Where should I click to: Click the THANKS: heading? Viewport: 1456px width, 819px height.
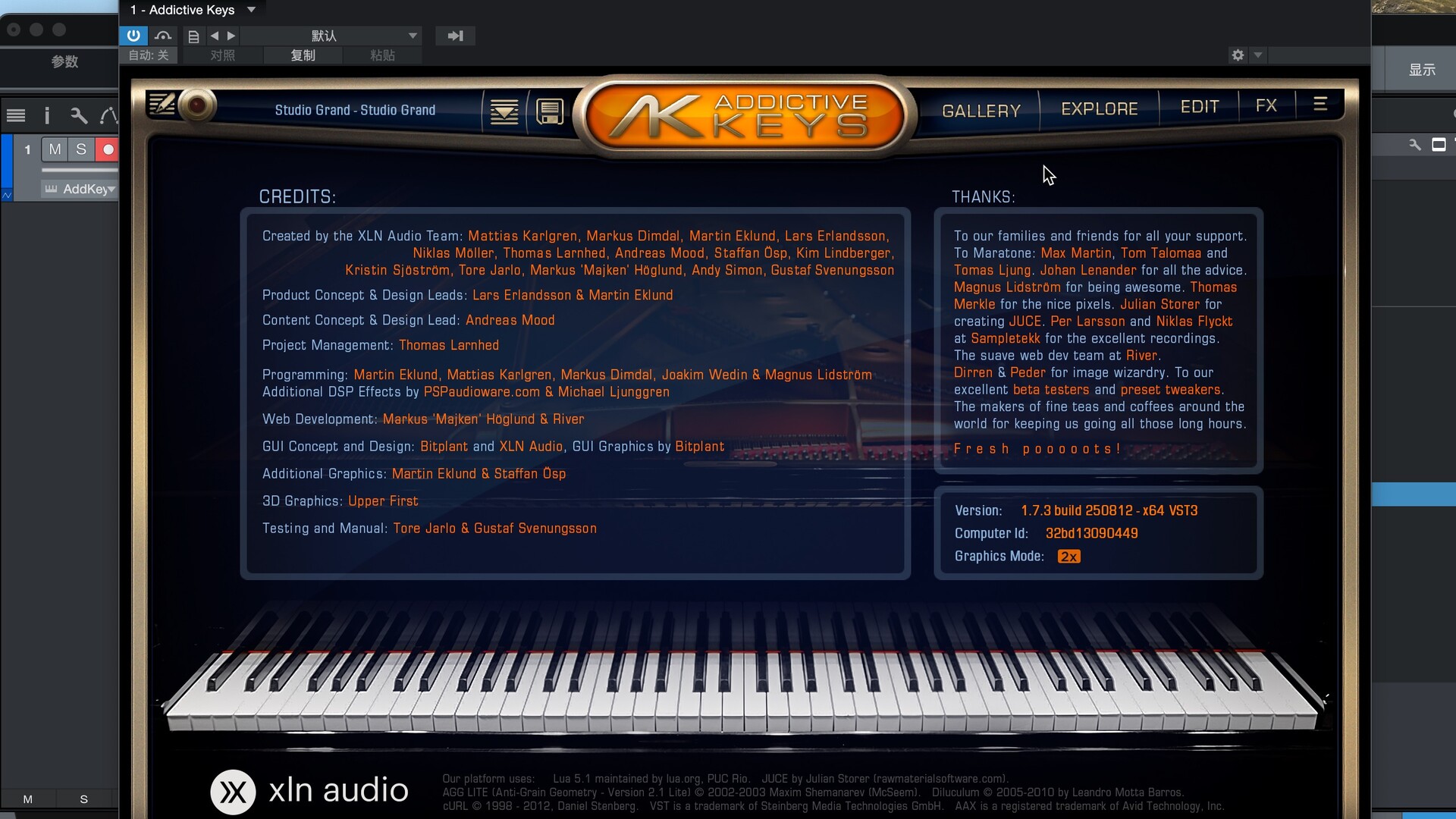click(984, 197)
